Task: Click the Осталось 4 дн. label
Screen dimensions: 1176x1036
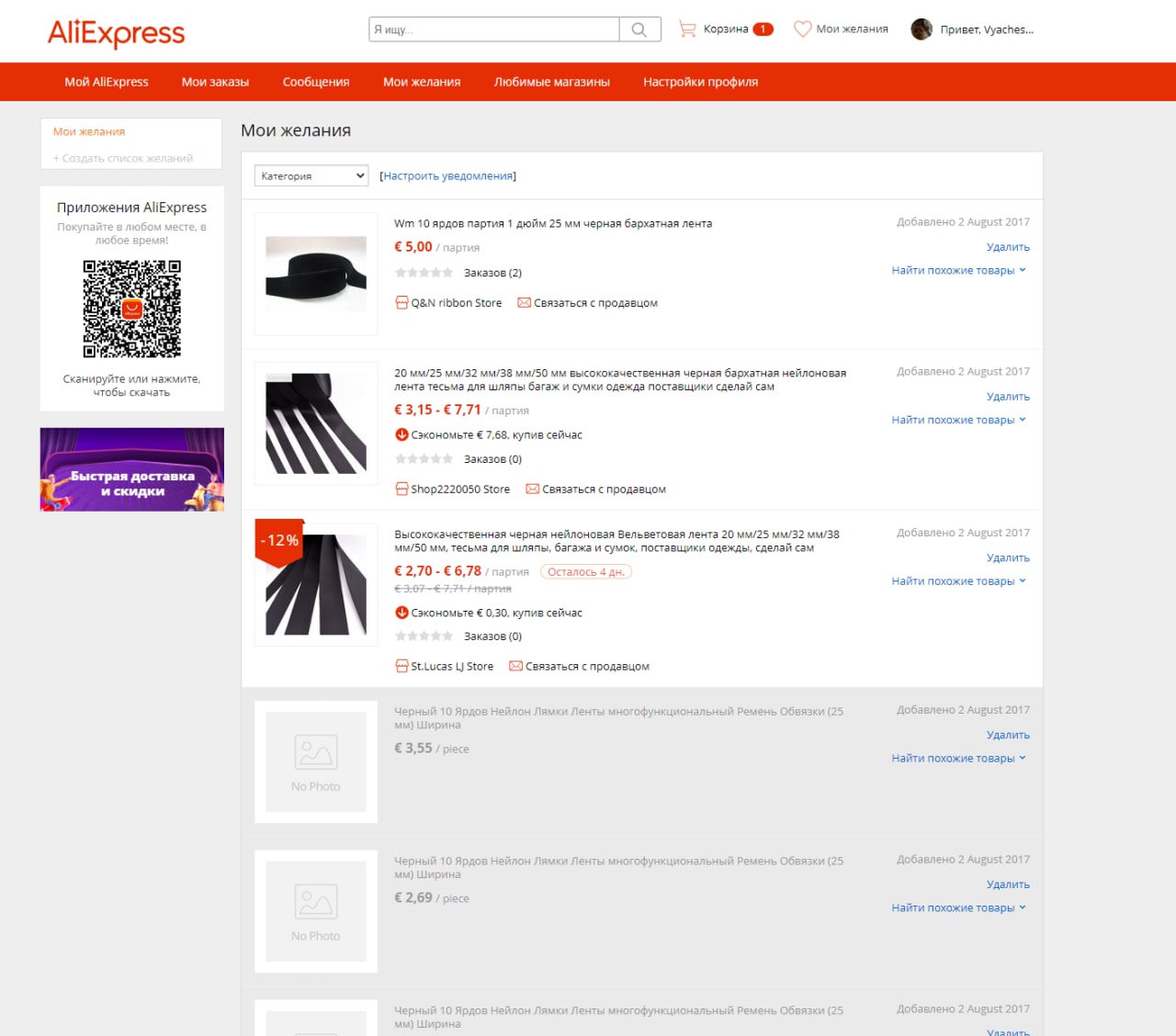Action: tap(586, 571)
